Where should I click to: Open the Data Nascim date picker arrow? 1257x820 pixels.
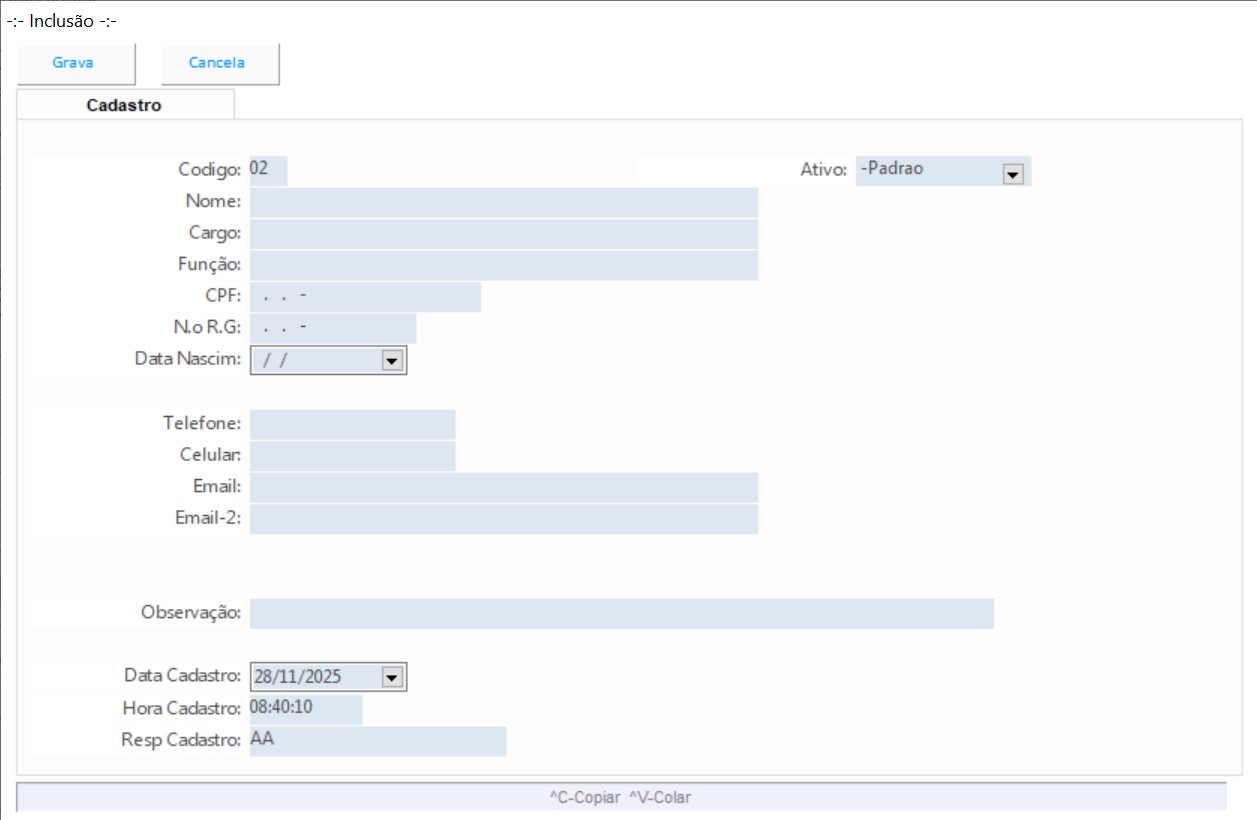coord(391,361)
